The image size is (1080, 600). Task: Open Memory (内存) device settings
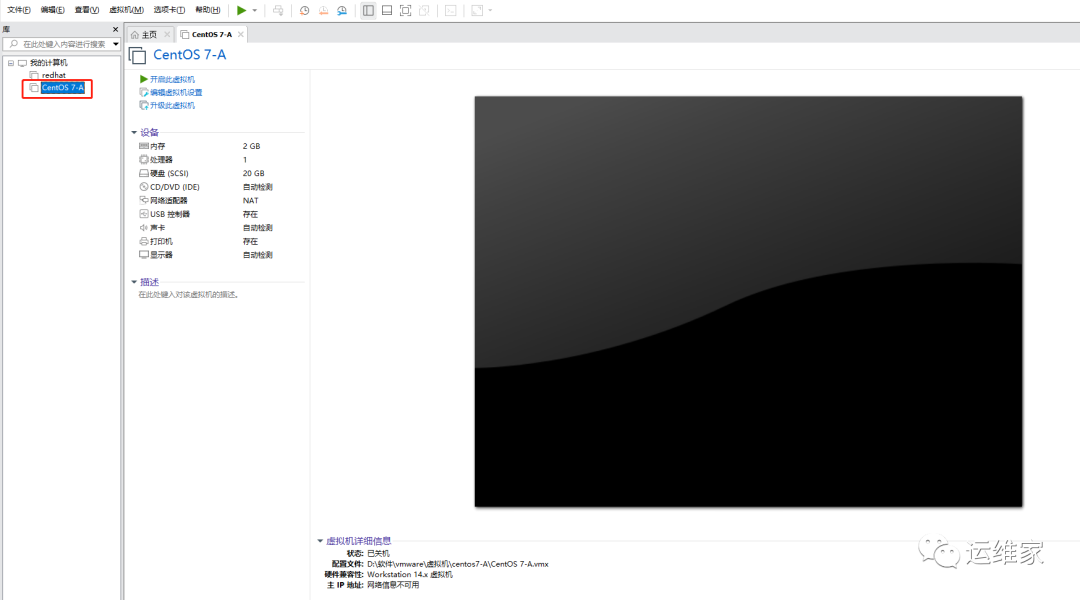coord(155,145)
